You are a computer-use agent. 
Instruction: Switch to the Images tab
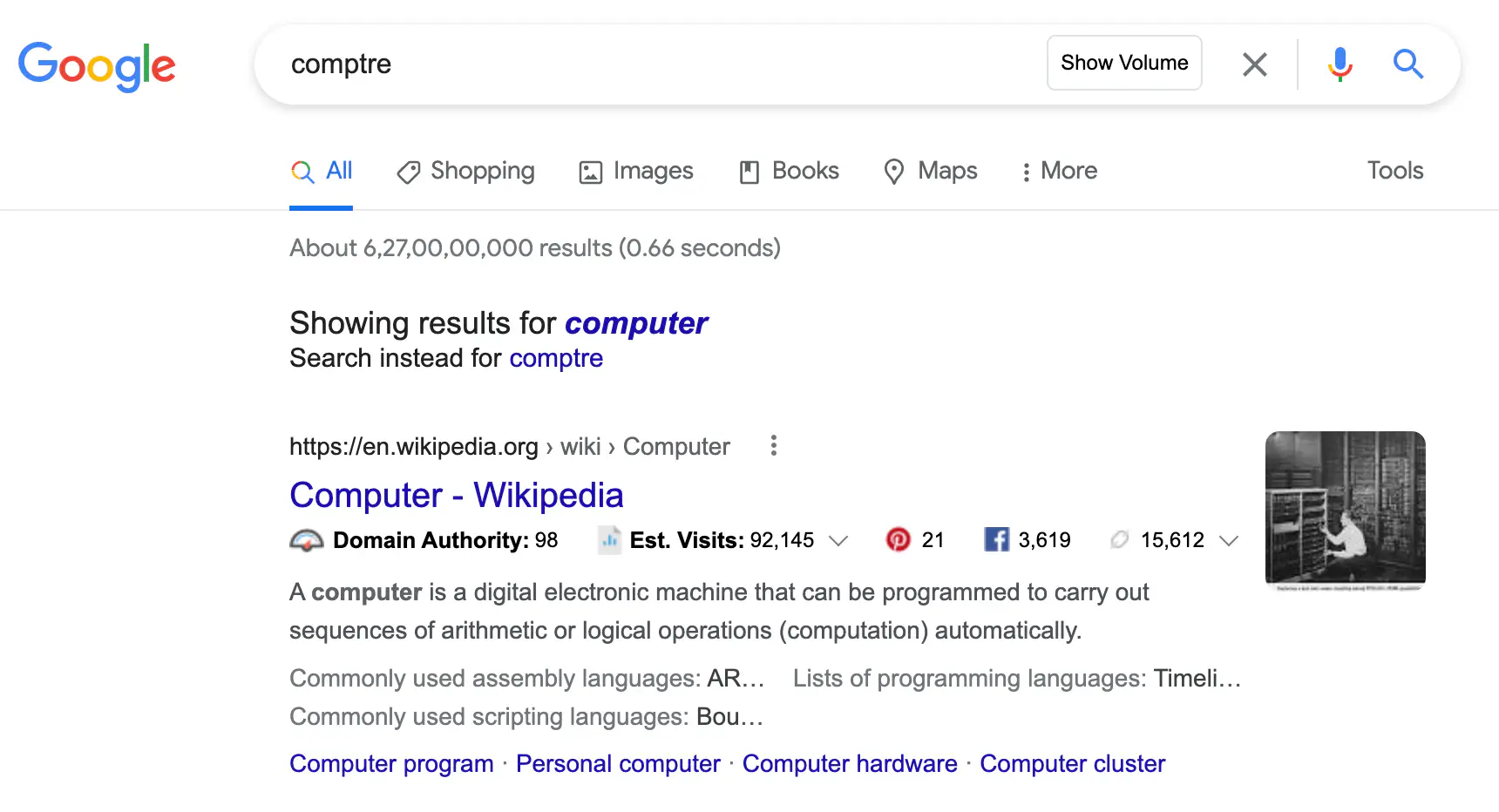click(636, 171)
